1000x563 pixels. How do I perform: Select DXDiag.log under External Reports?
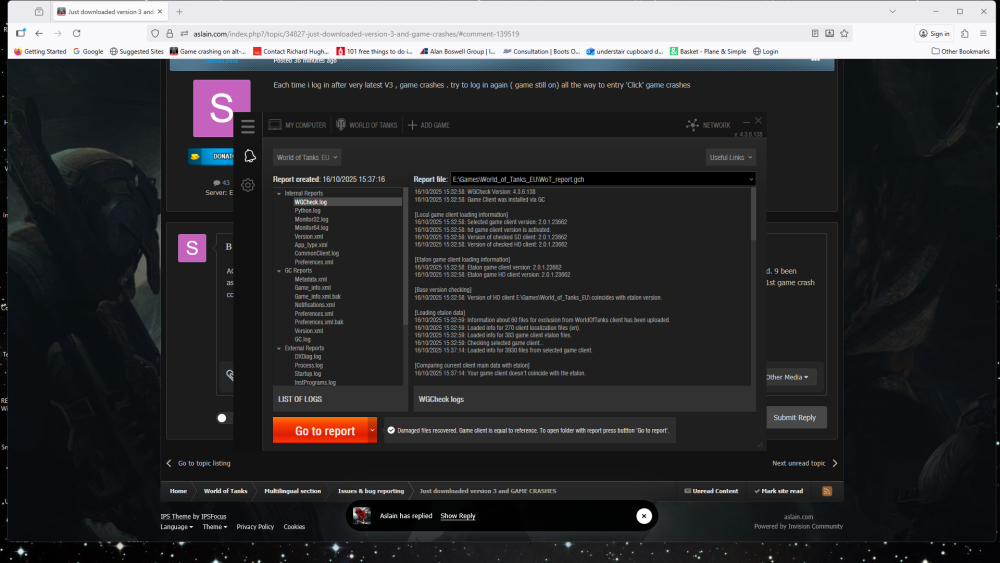(x=307, y=356)
